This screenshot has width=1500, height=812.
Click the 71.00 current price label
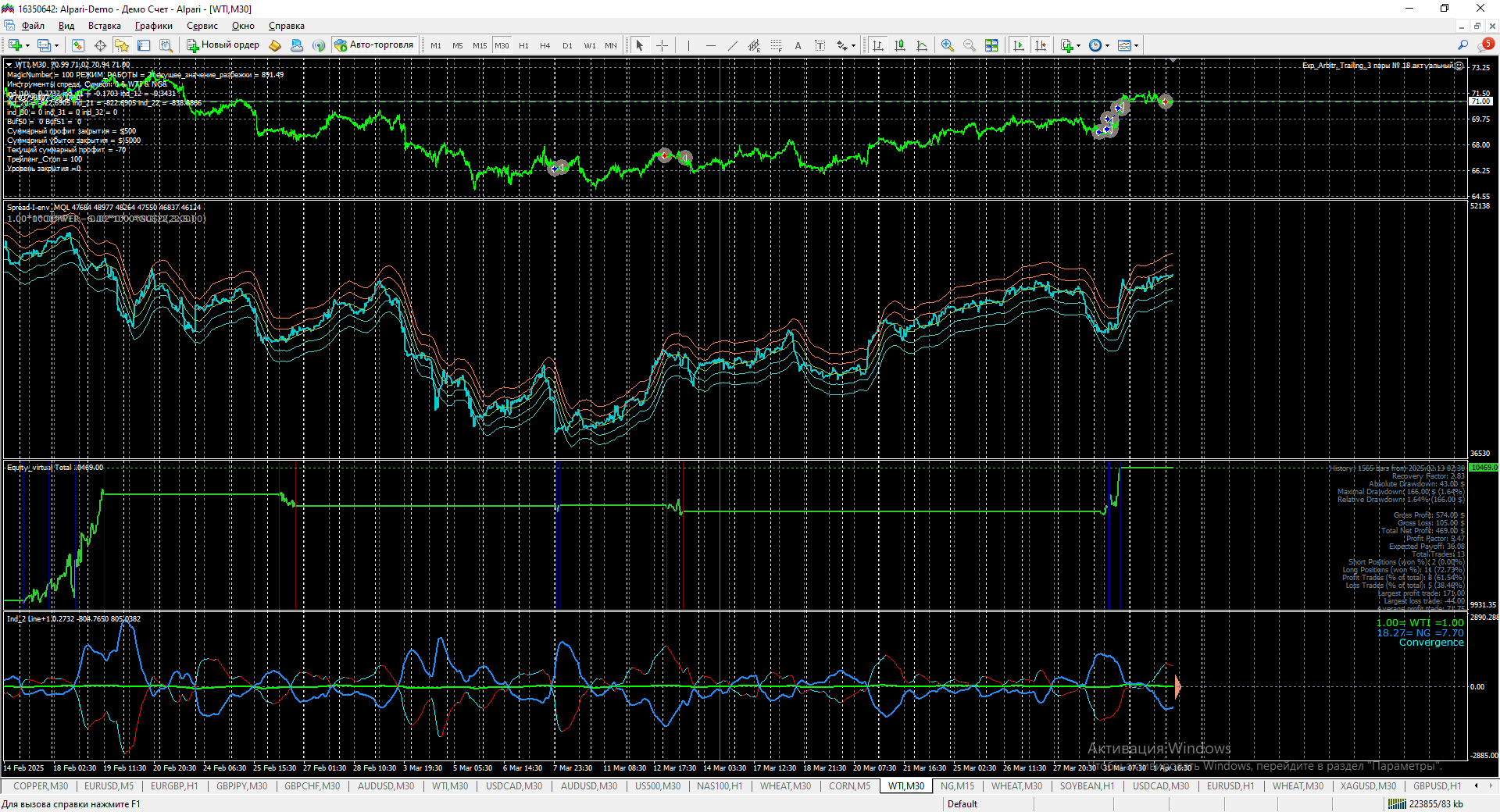tap(1480, 101)
